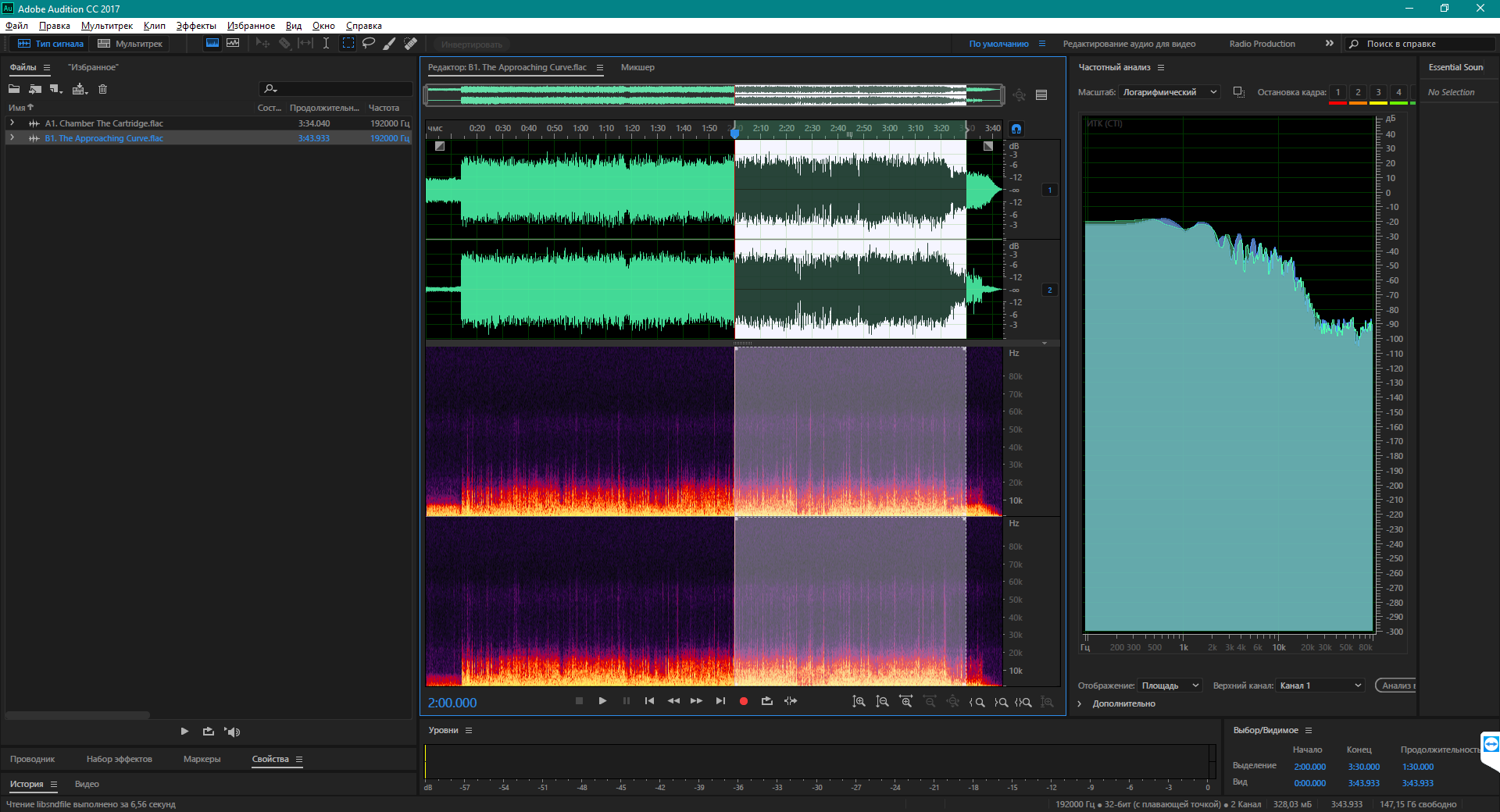Play the file in Files panel preview

184,732
